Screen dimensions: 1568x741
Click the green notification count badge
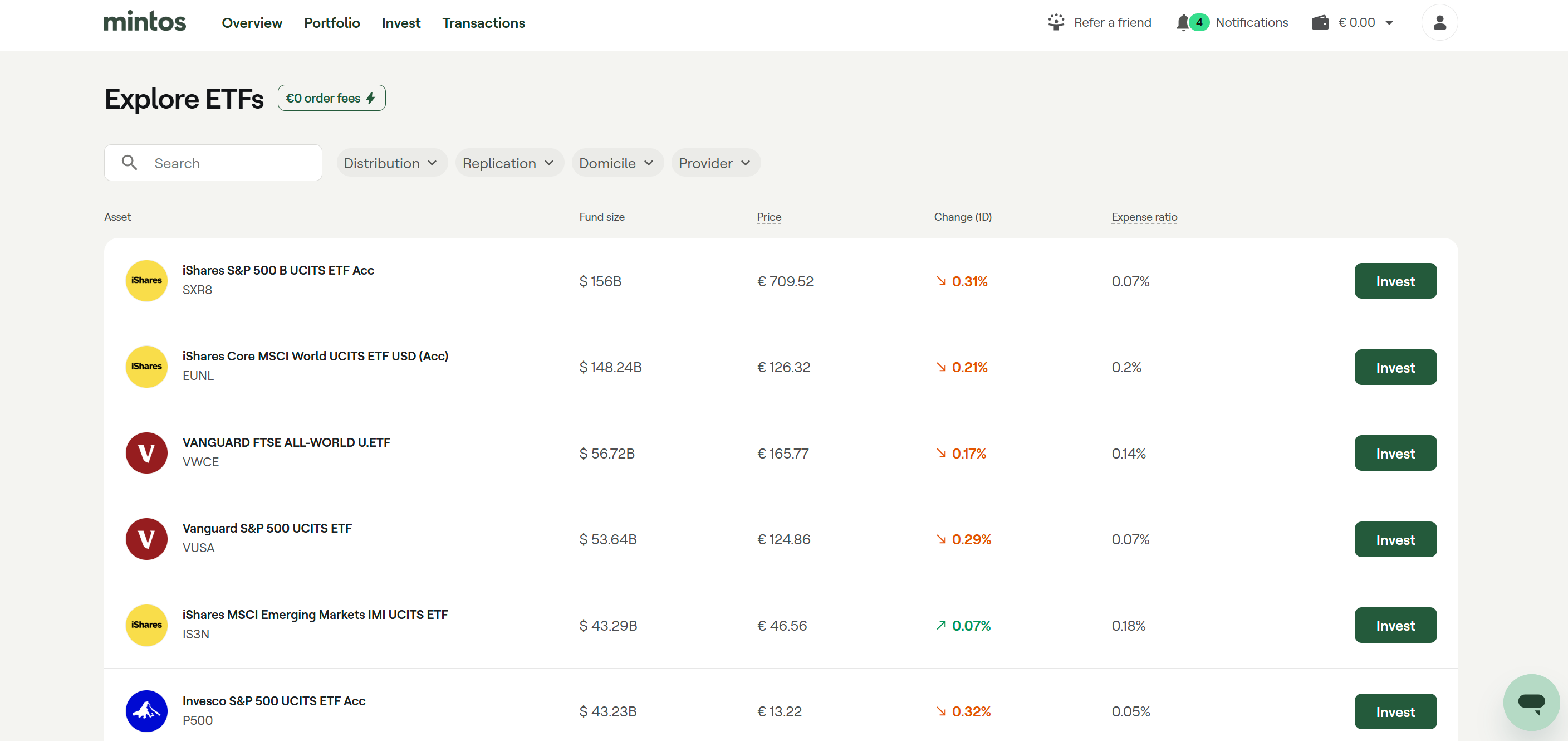(x=1199, y=22)
